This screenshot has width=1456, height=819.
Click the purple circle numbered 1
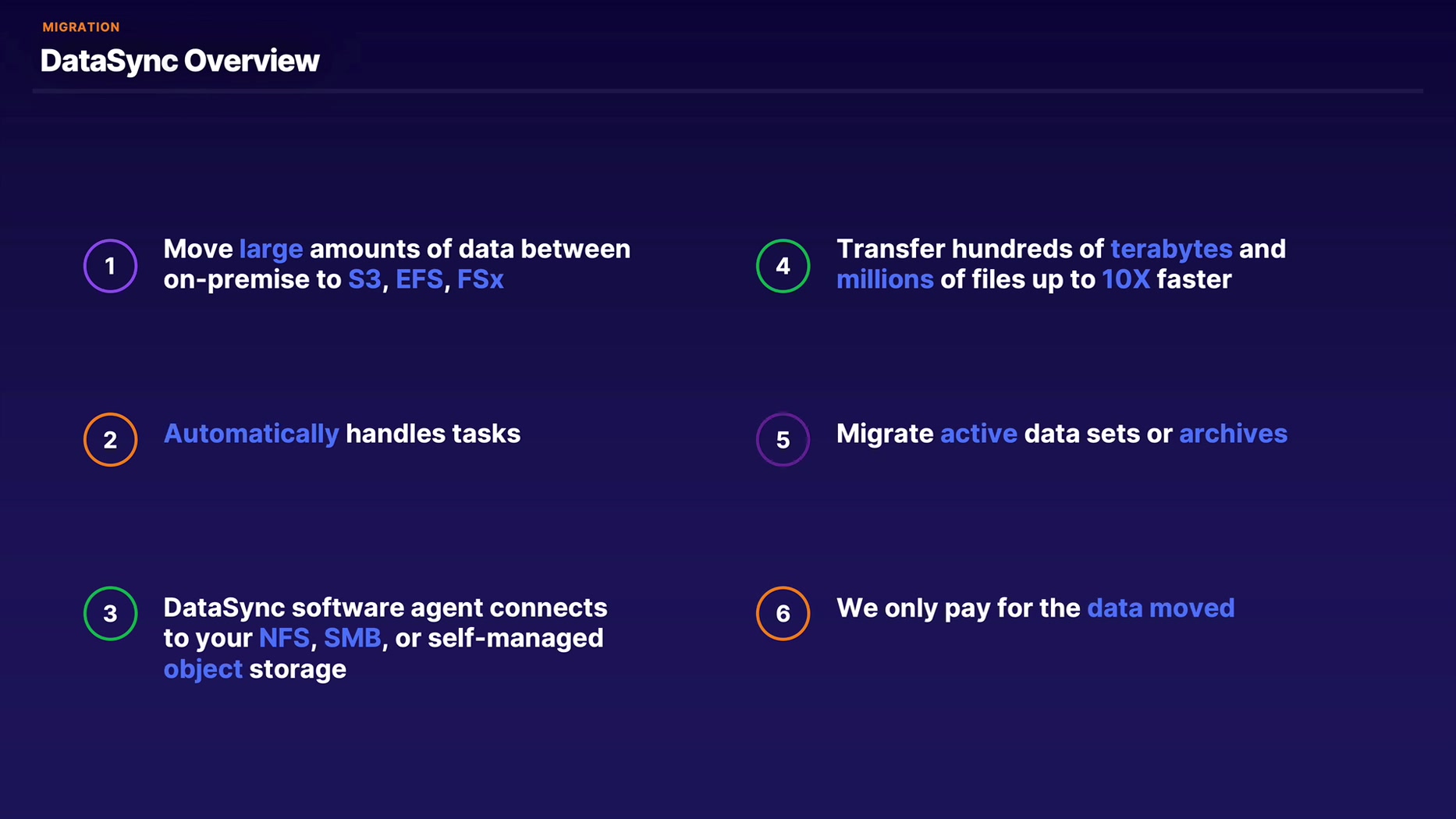click(110, 266)
